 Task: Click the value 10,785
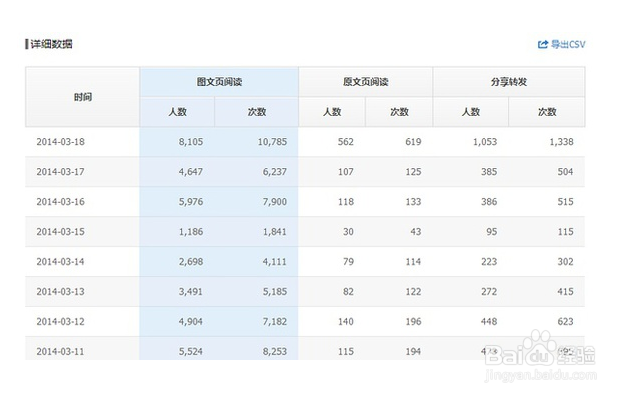tap(272, 142)
